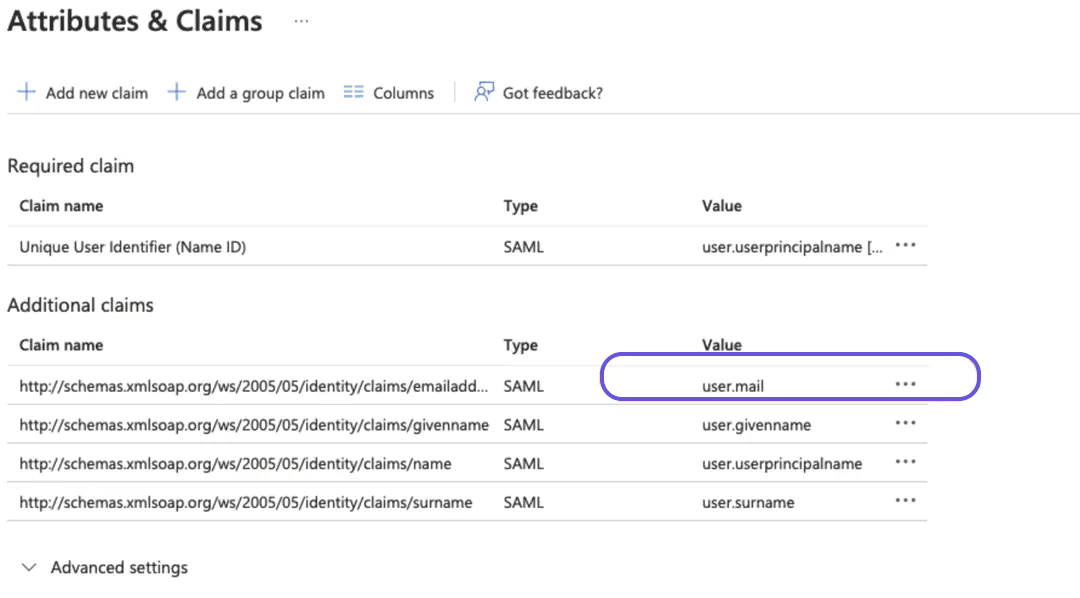1080x598 pixels.
Task: Click the feedback person icon near Got feedback
Action: point(483,92)
